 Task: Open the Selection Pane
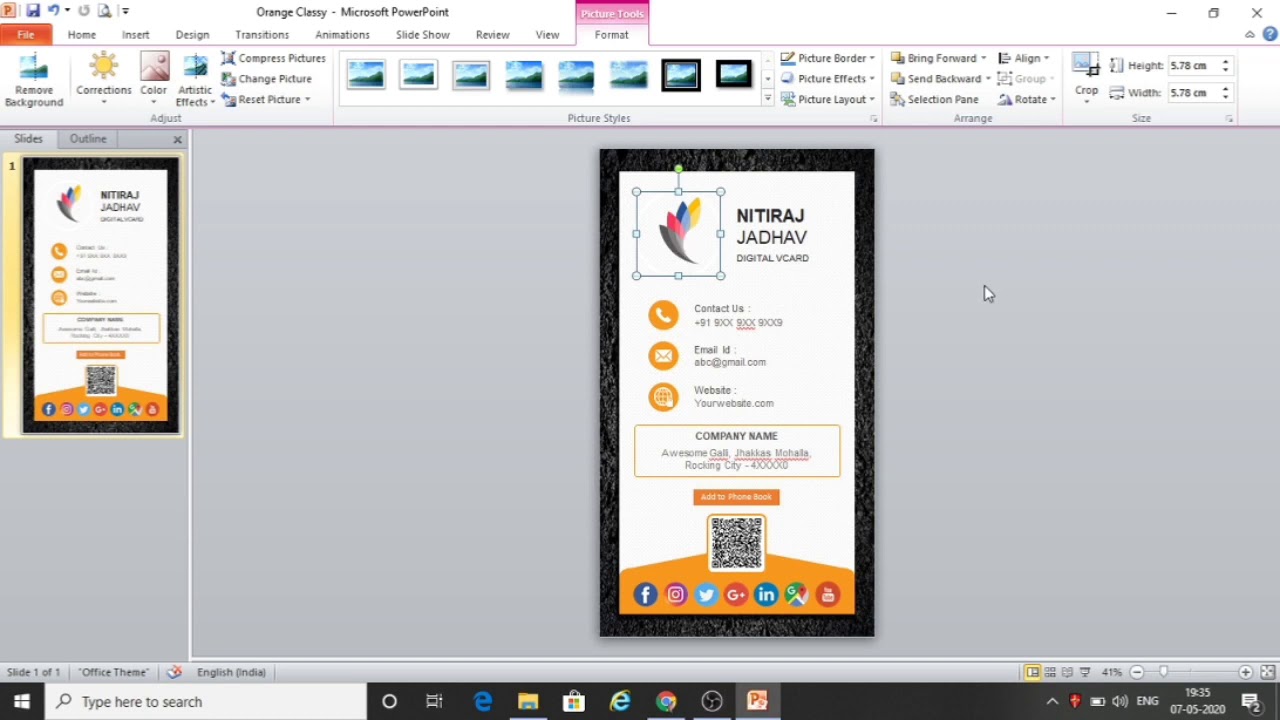click(x=934, y=100)
